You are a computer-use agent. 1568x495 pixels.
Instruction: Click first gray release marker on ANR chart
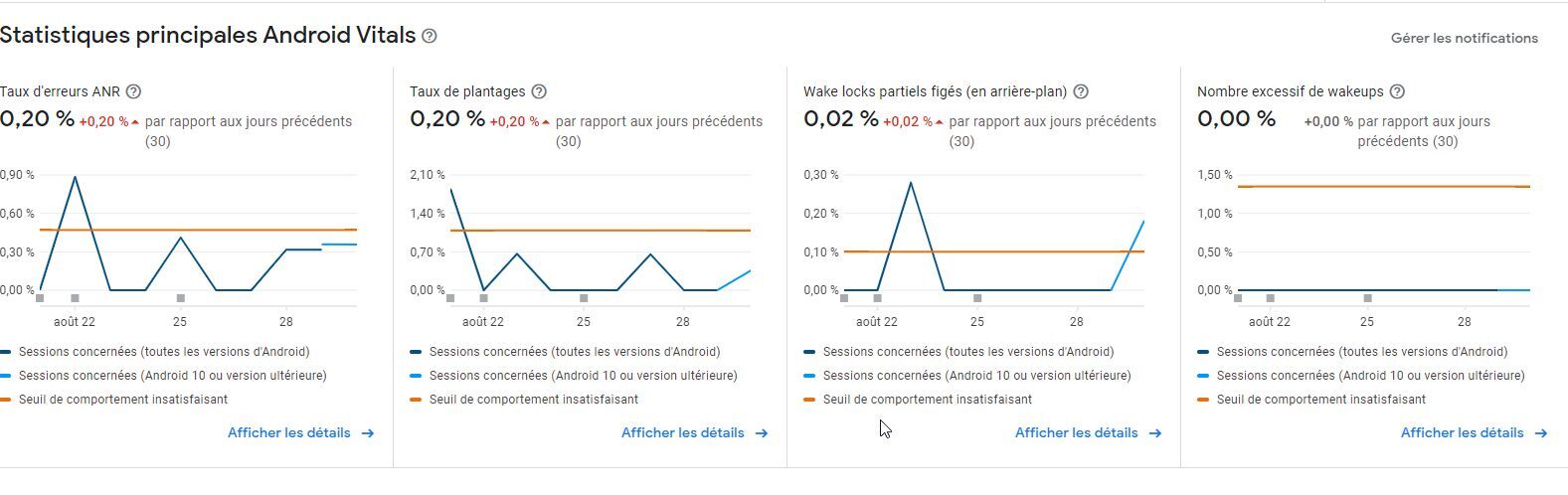[40, 298]
